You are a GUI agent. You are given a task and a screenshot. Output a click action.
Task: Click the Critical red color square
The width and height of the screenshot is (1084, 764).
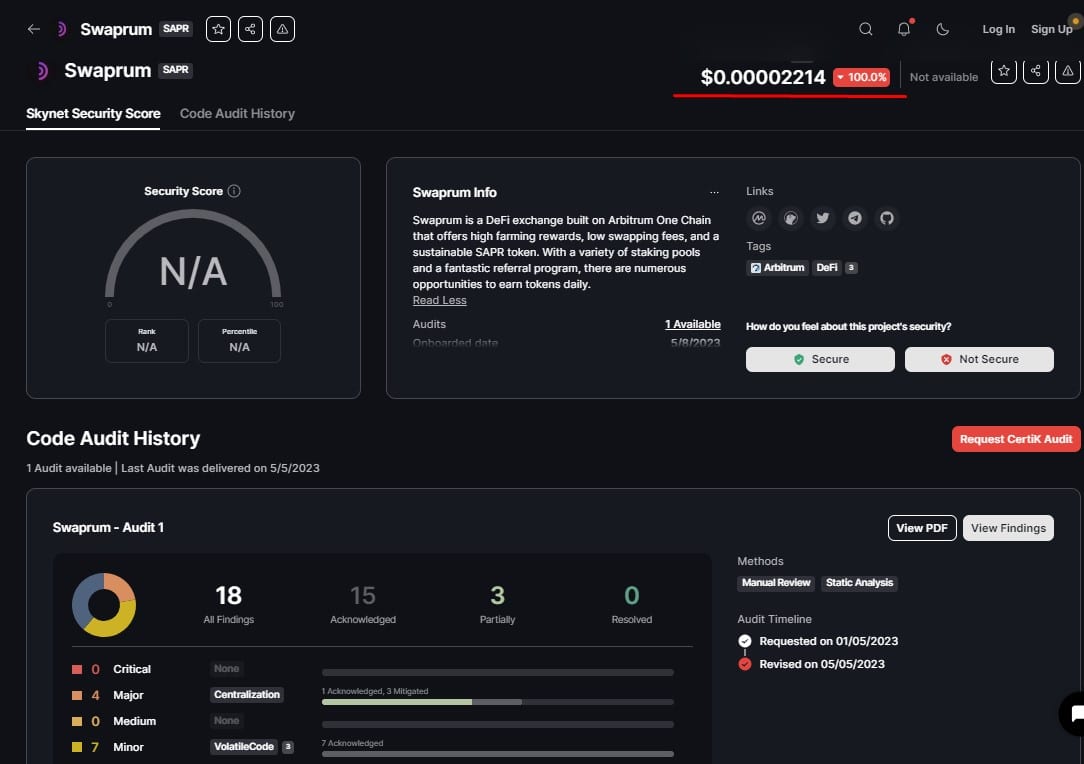(77, 669)
